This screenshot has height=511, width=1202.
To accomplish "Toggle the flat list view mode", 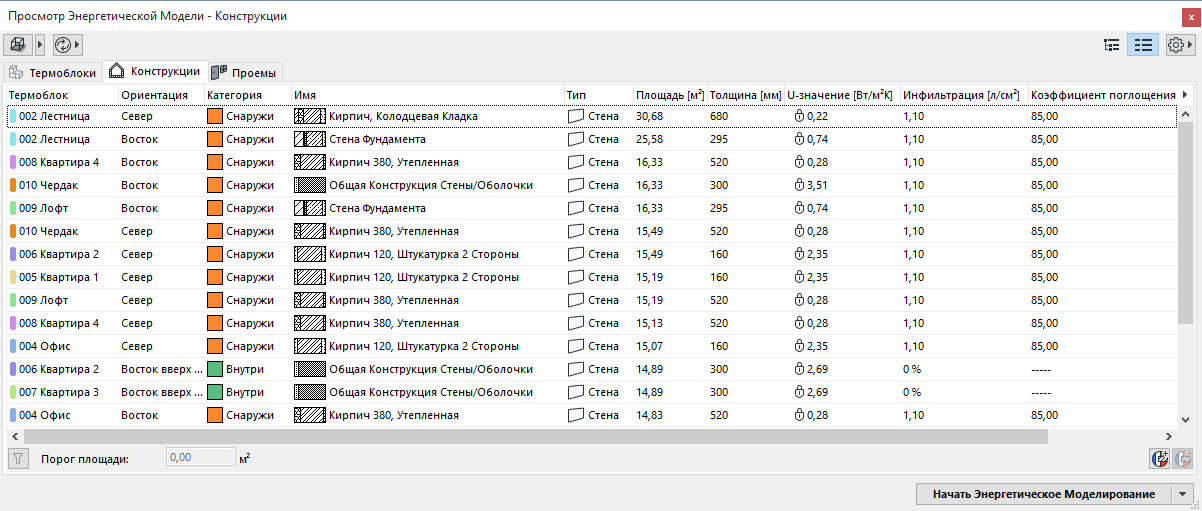I will pos(1142,45).
